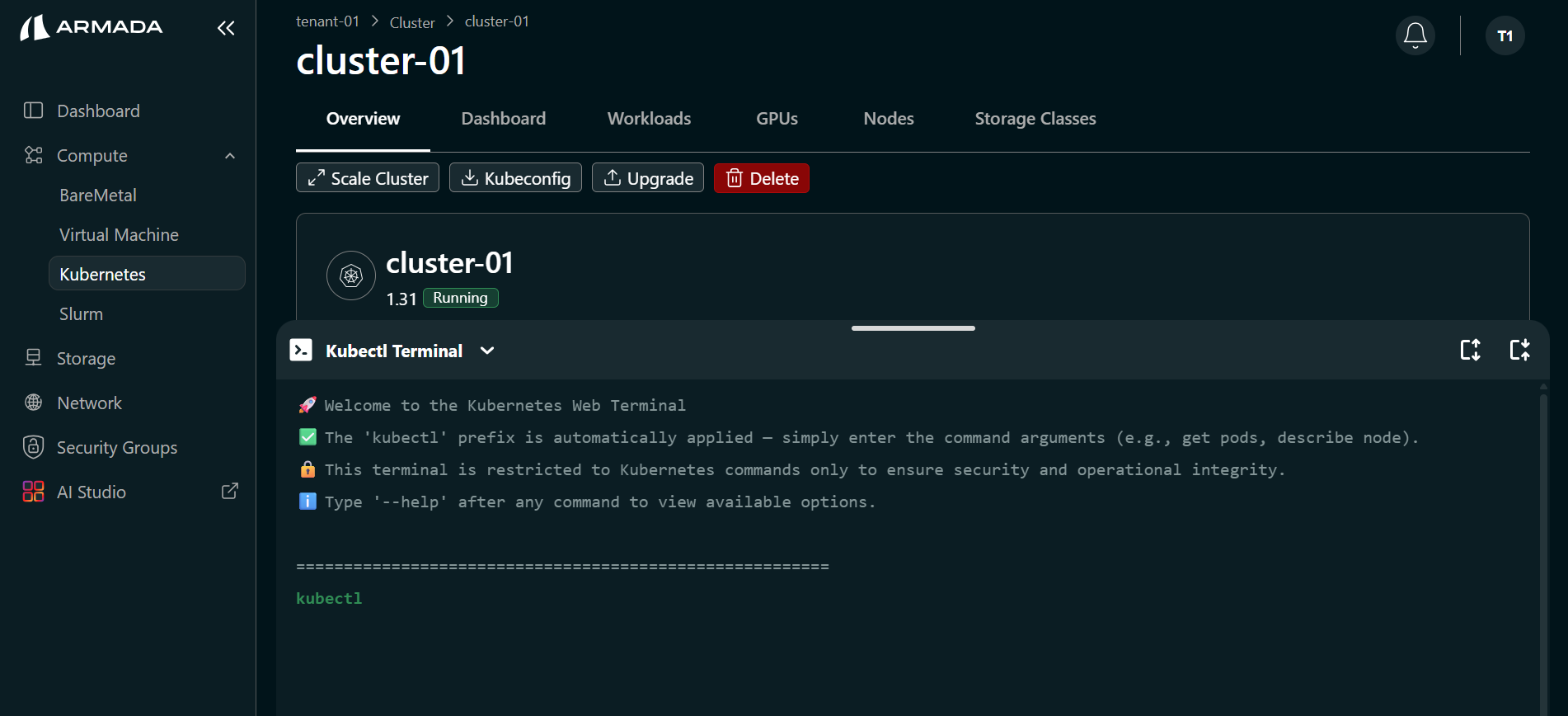This screenshot has height=716, width=1568.
Task: Open Security Groups in sidebar
Action: [x=117, y=448]
